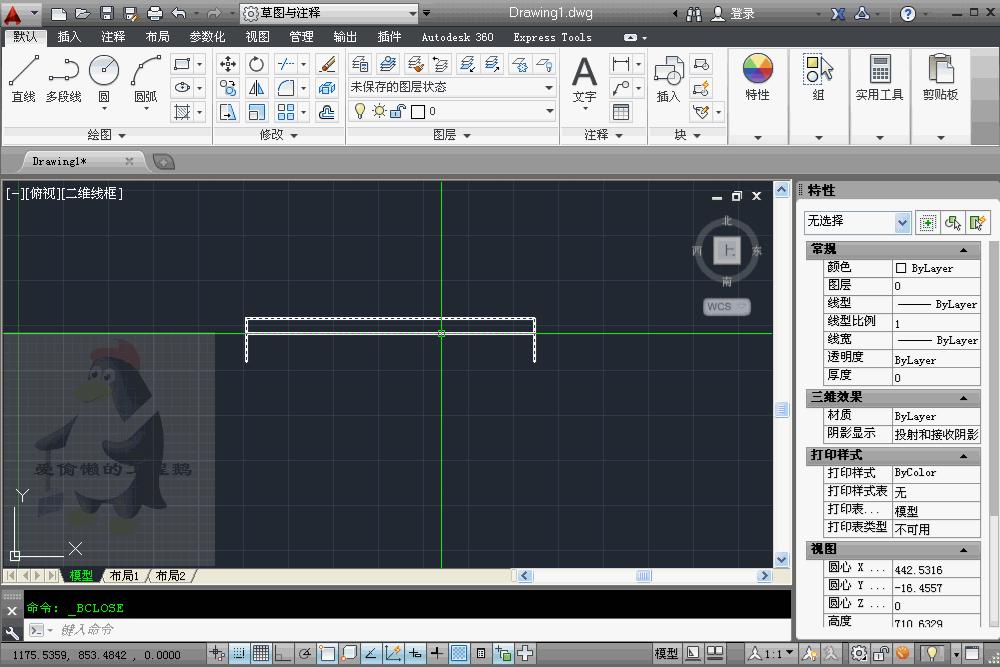
Task: Toggle Object Snap Tracking in status bar
Action: click(371, 654)
